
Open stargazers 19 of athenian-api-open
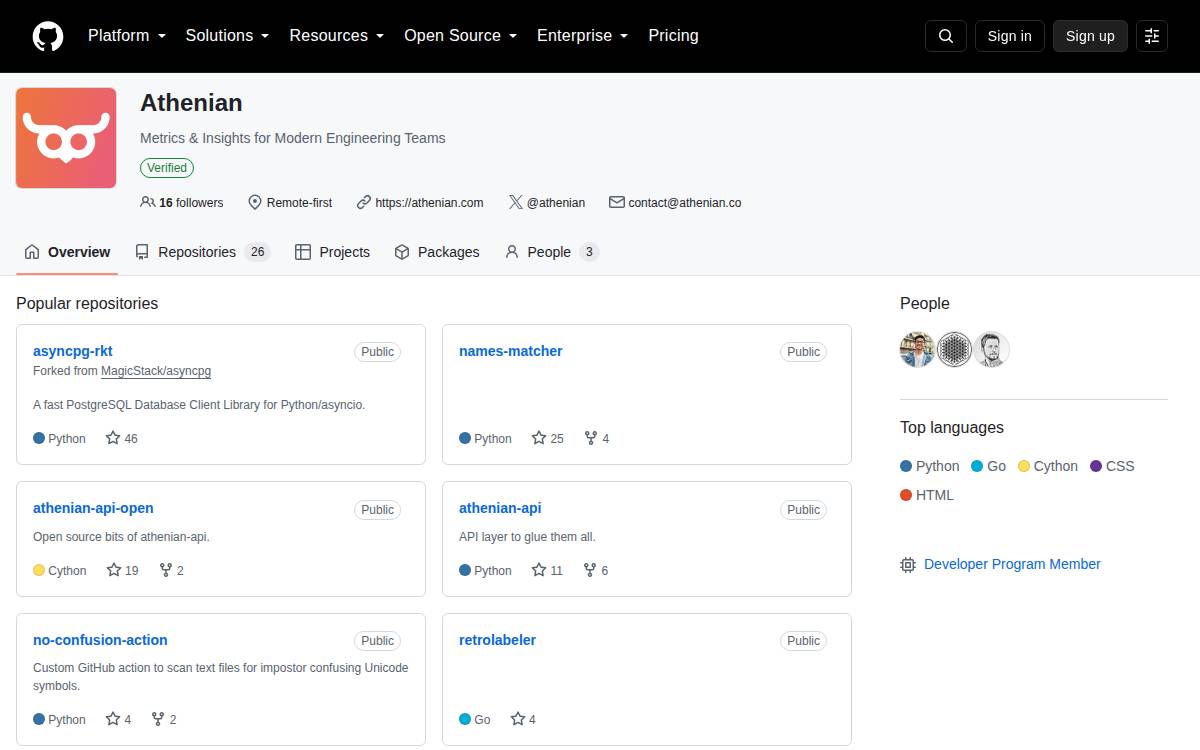point(122,570)
